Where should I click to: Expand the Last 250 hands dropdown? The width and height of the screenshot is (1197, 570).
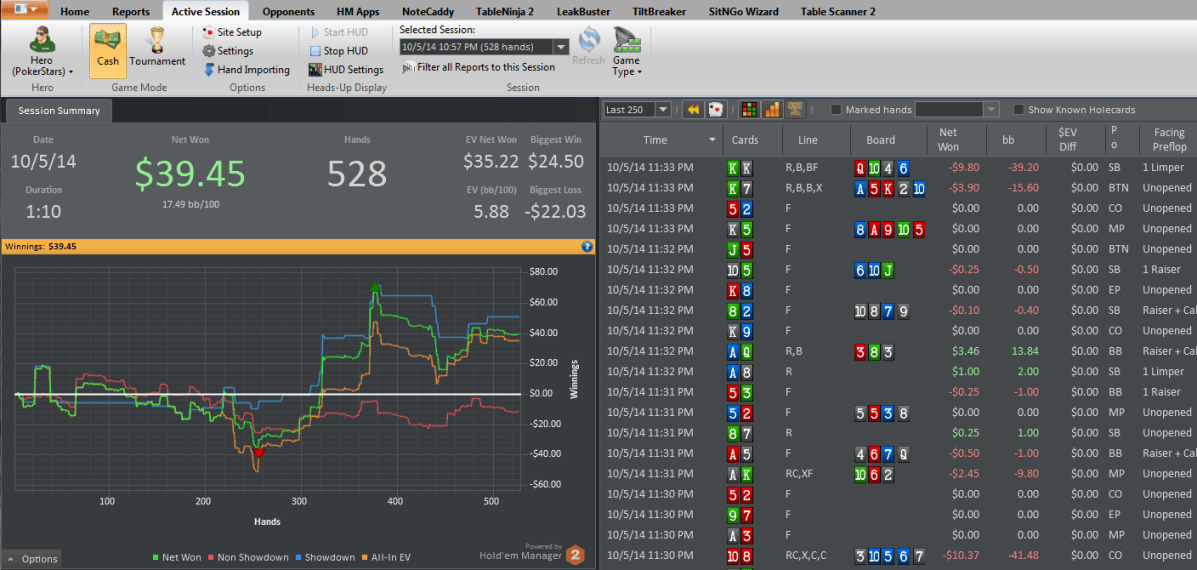point(663,110)
